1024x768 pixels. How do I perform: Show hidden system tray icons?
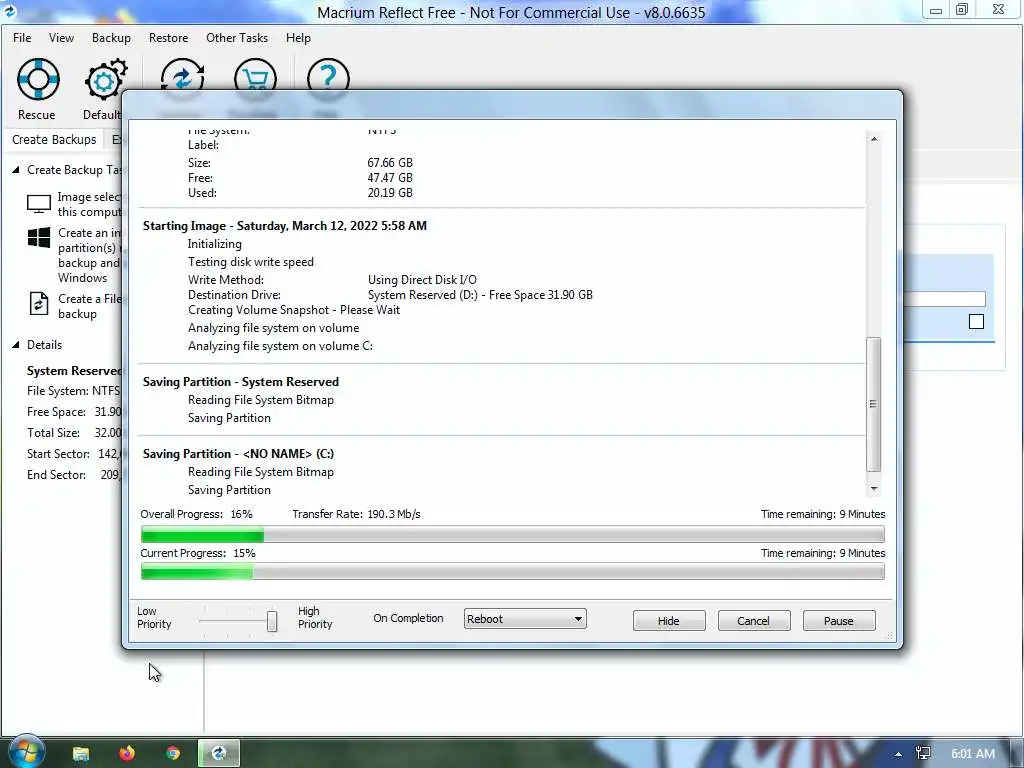(898, 754)
